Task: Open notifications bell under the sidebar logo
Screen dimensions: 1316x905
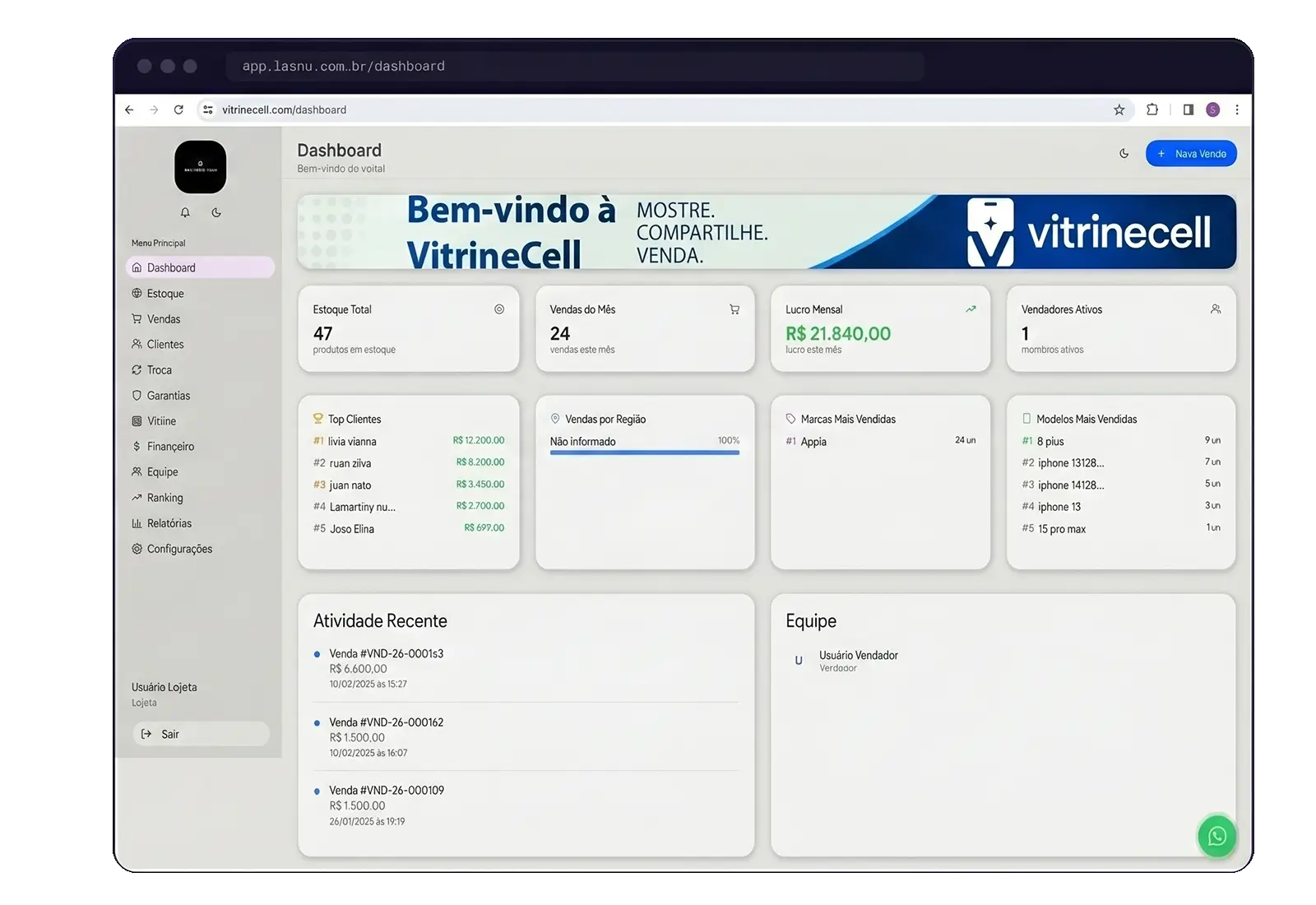Action: 185,212
